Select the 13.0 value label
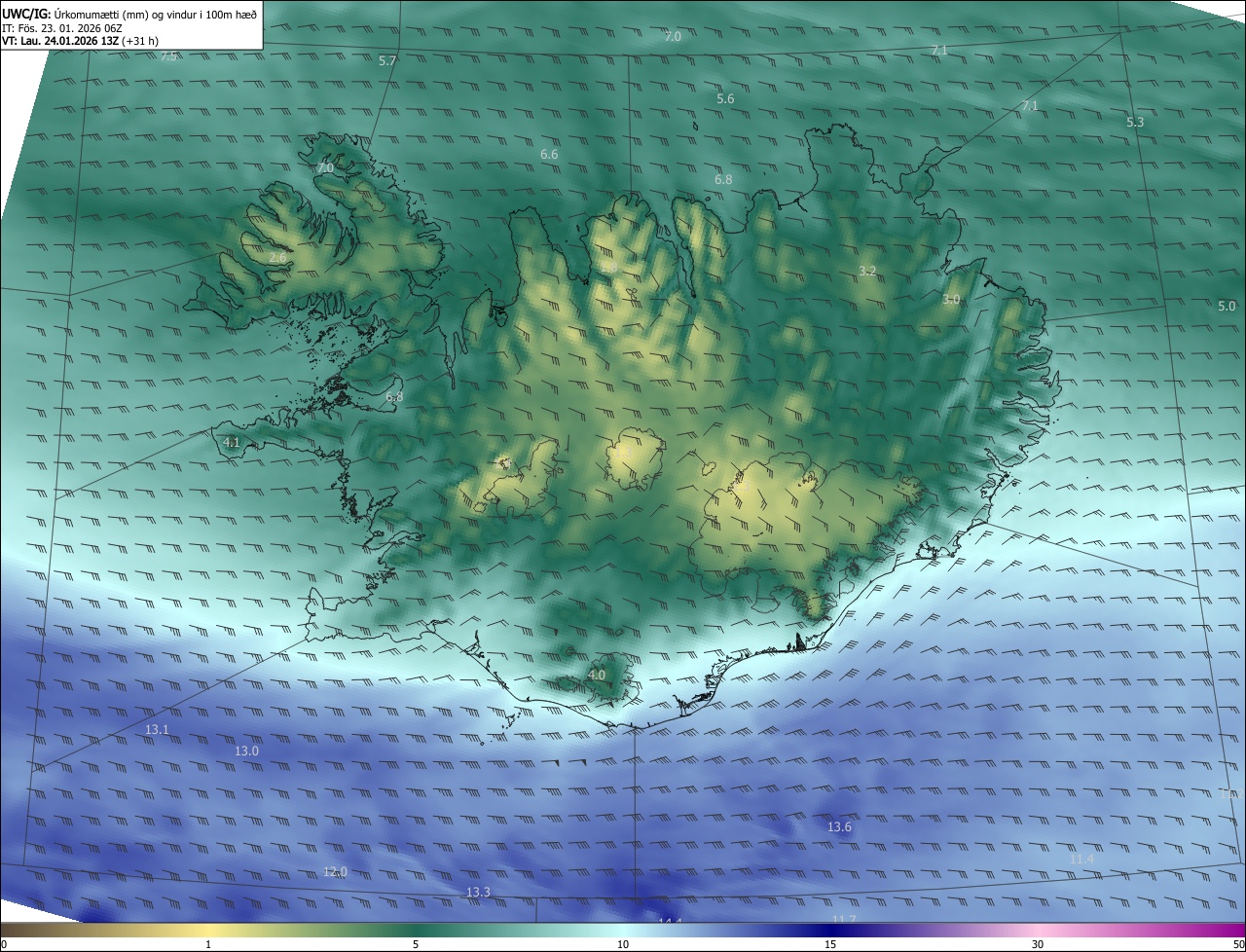1246x952 pixels. pyautogui.click(x=247, y=751)
